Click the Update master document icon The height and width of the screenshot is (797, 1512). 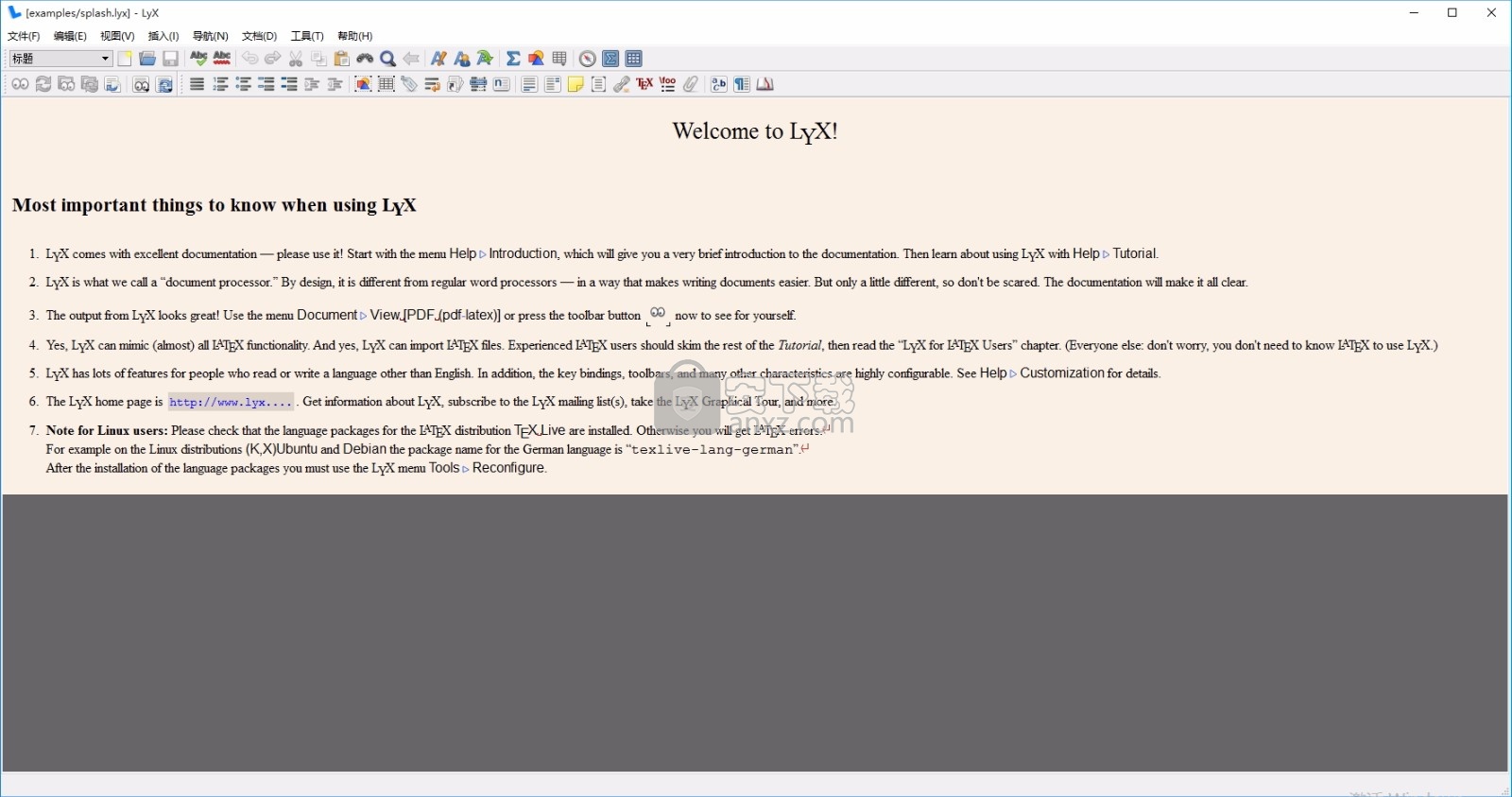click(x=90, y=84)
